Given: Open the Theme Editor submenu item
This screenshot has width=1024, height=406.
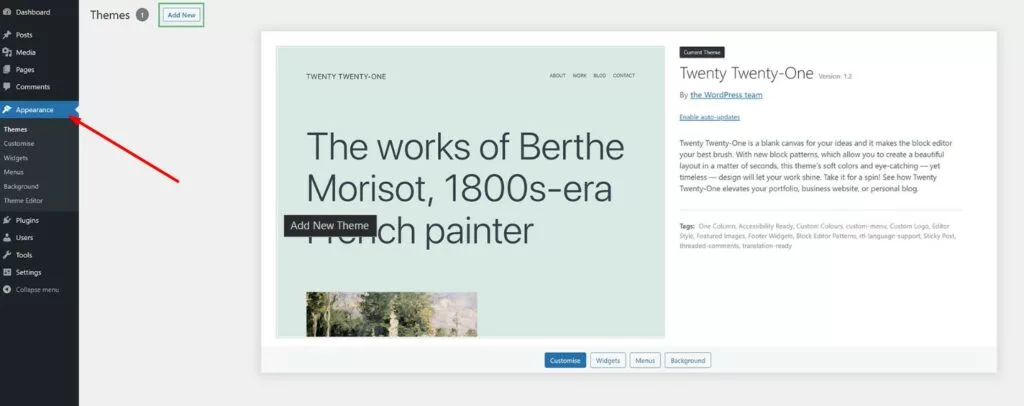Looking at the screenshot, I should [23, 201].
